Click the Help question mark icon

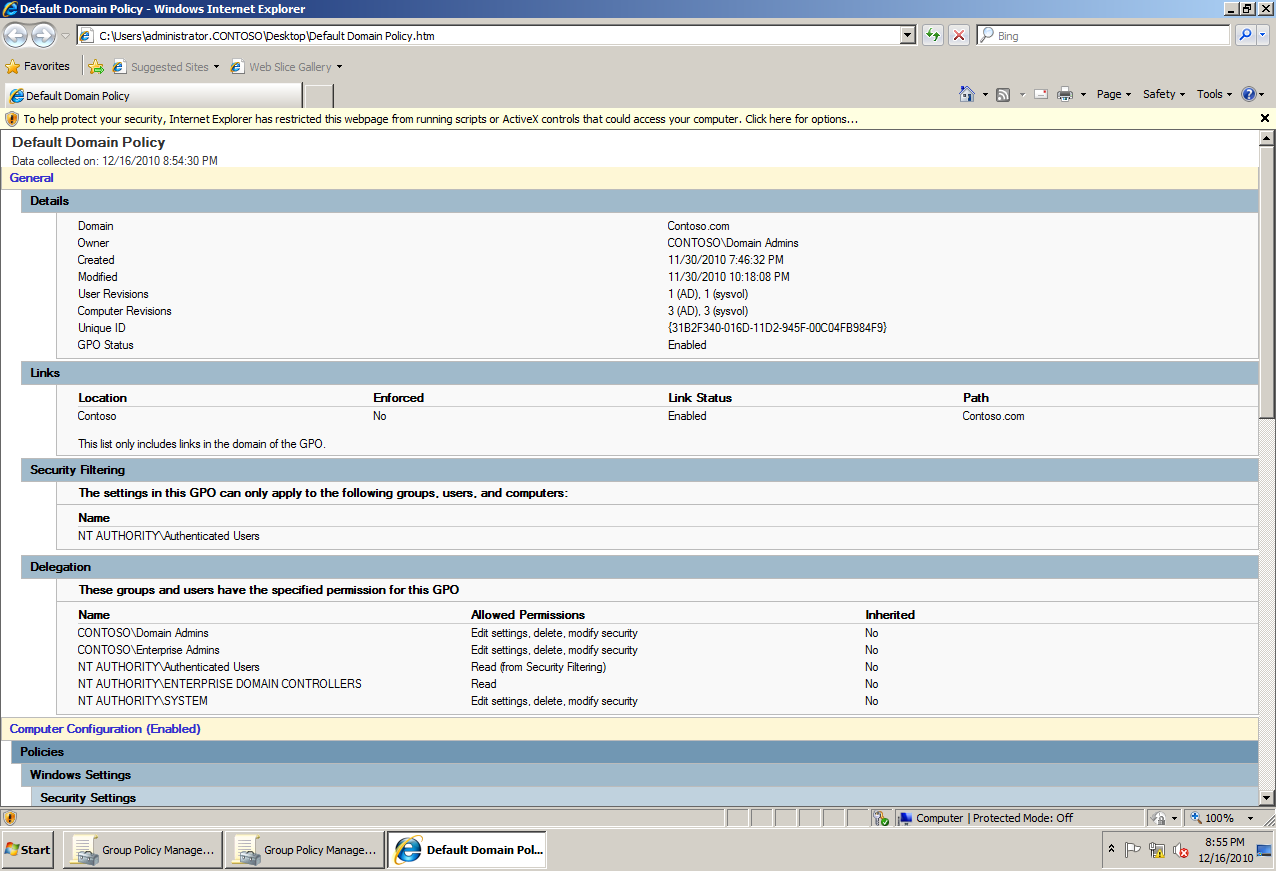pyautogui.click(x=1251, y=93)
